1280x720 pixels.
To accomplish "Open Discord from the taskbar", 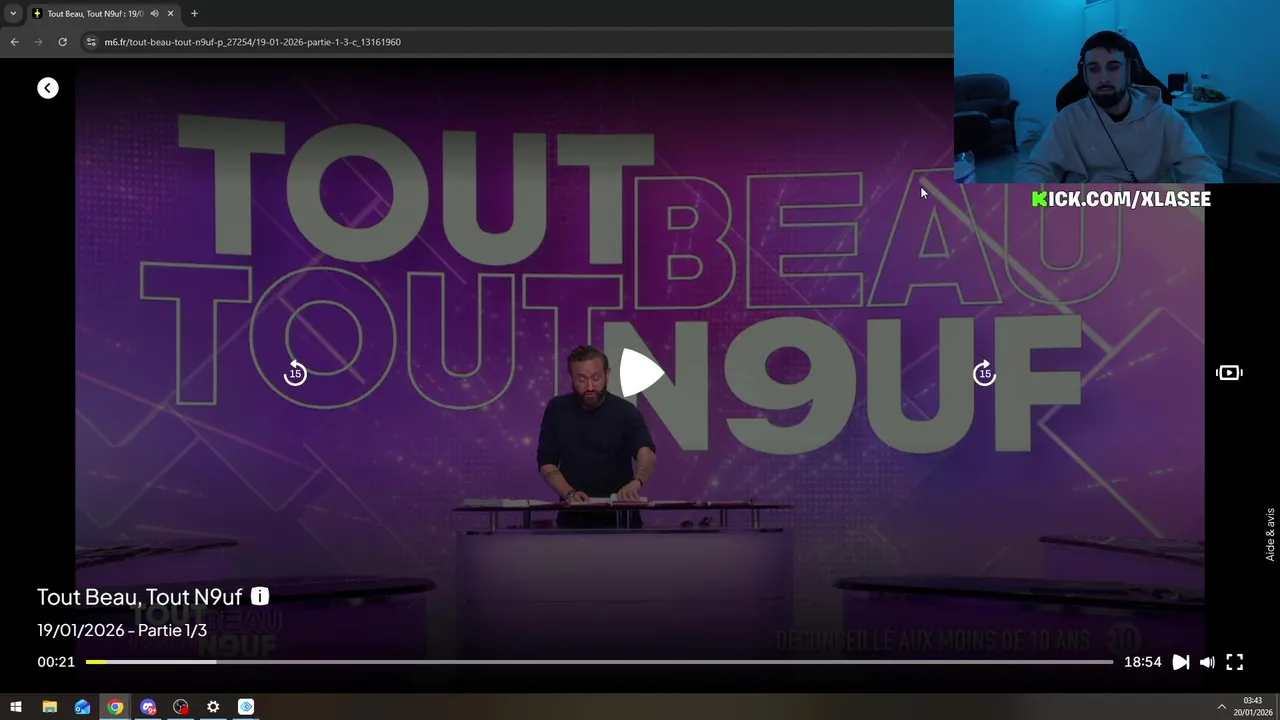I will (148, 707).
